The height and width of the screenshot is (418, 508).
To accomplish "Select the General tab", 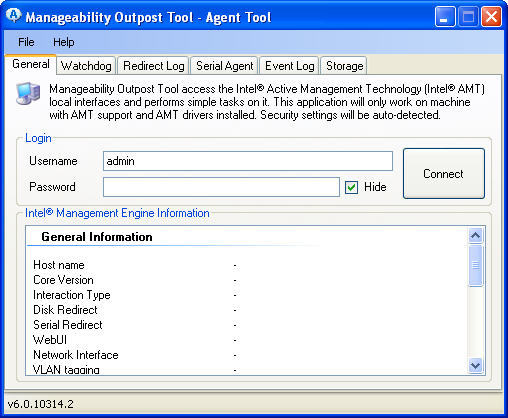I will [31, 64].
